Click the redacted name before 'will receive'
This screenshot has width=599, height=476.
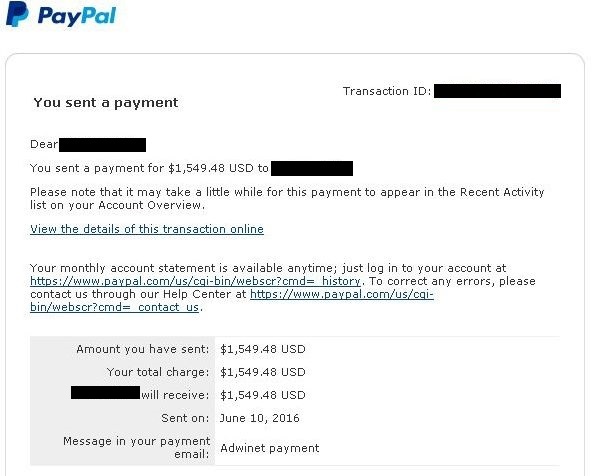pyautogui.click(x=105, y=393)
